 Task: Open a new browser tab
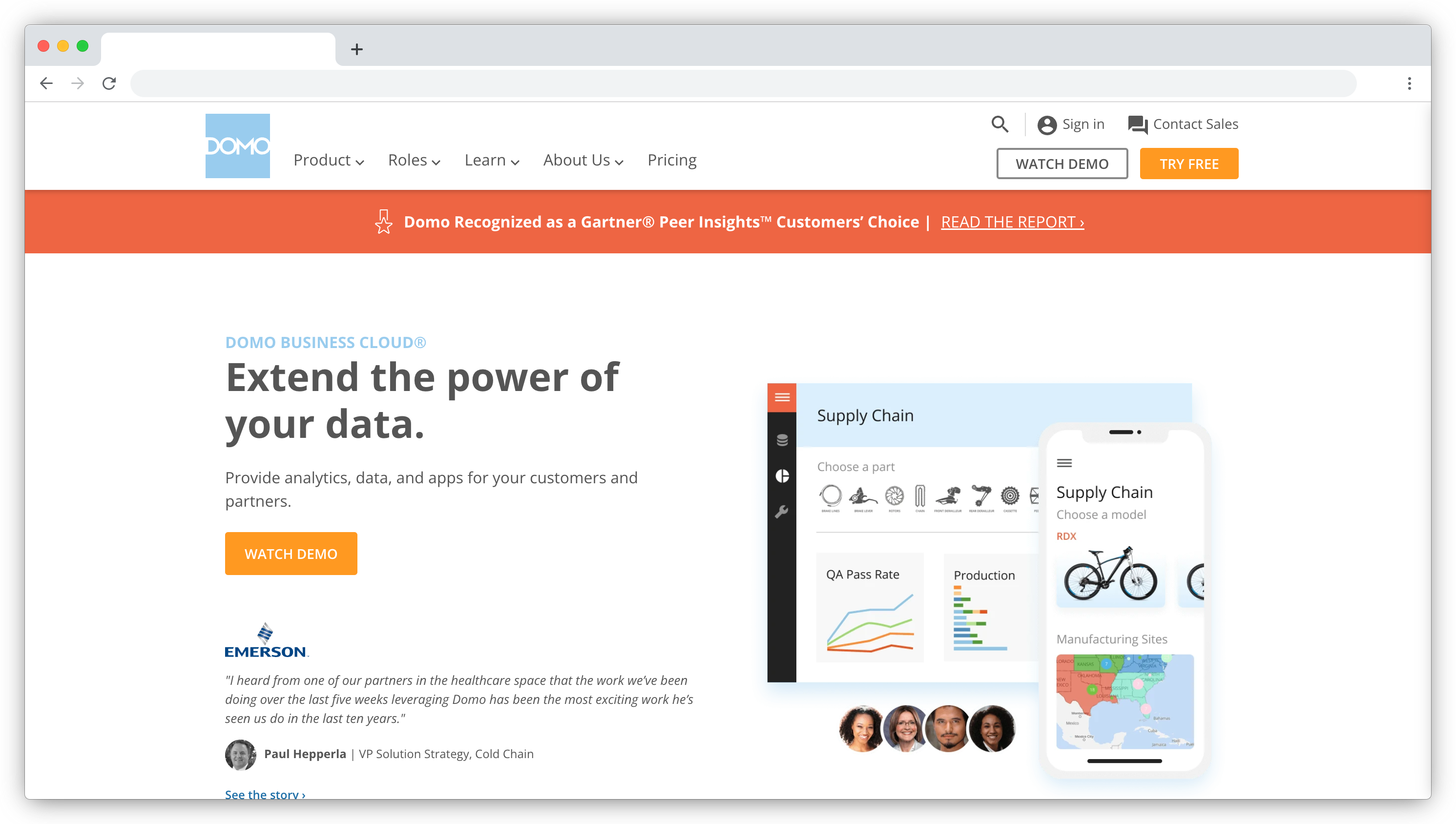[356, 49]
